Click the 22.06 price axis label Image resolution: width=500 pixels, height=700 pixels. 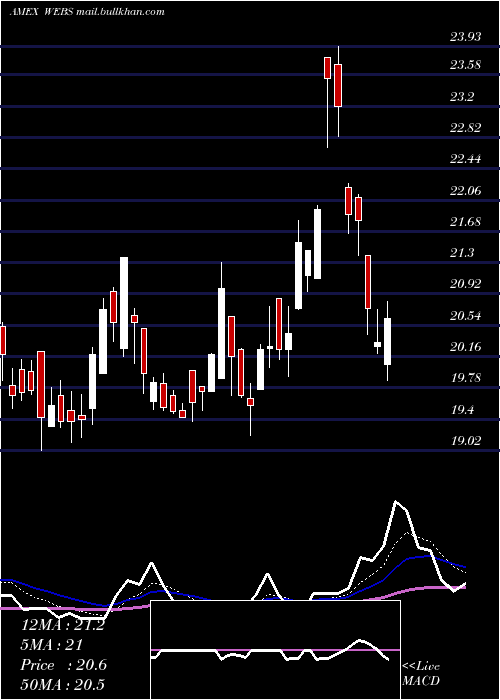click(x=466, y=191)
